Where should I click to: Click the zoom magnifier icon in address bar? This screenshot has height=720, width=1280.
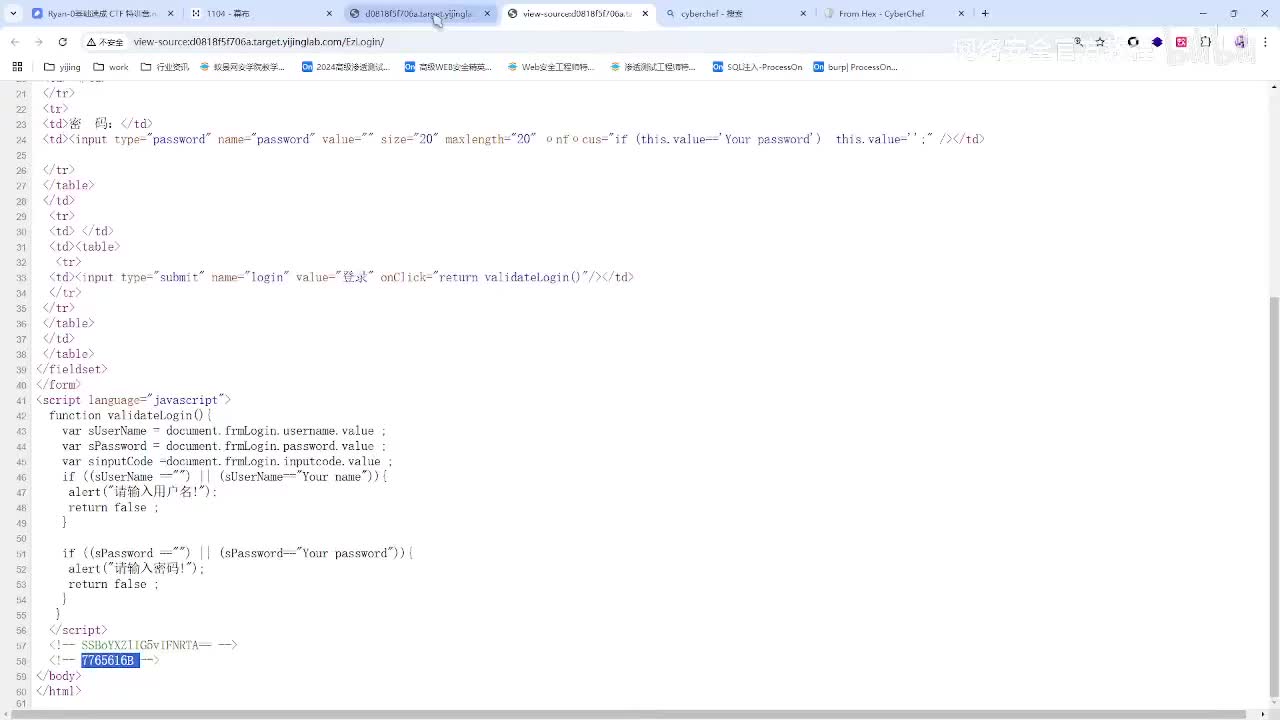pyautogui.click(x=1078, y=42)
